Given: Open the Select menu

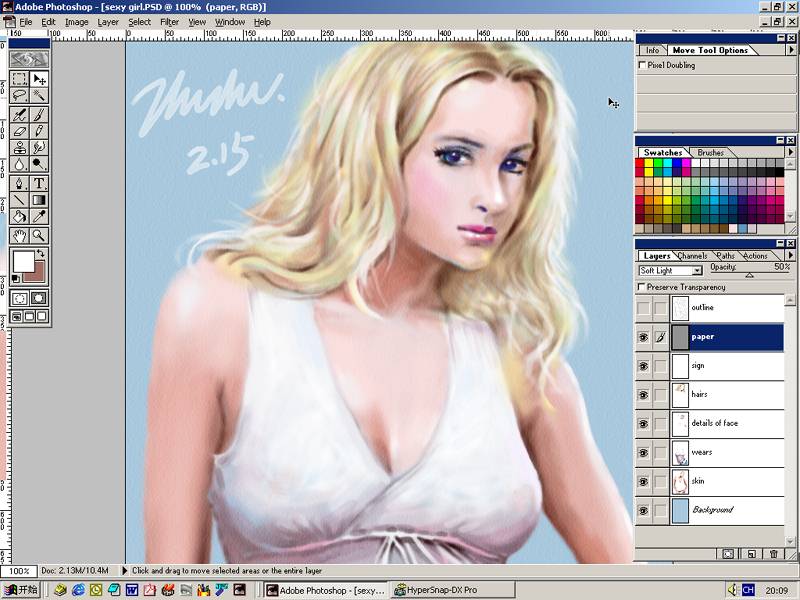Looking at the screenshot, I should click(139, 22).
